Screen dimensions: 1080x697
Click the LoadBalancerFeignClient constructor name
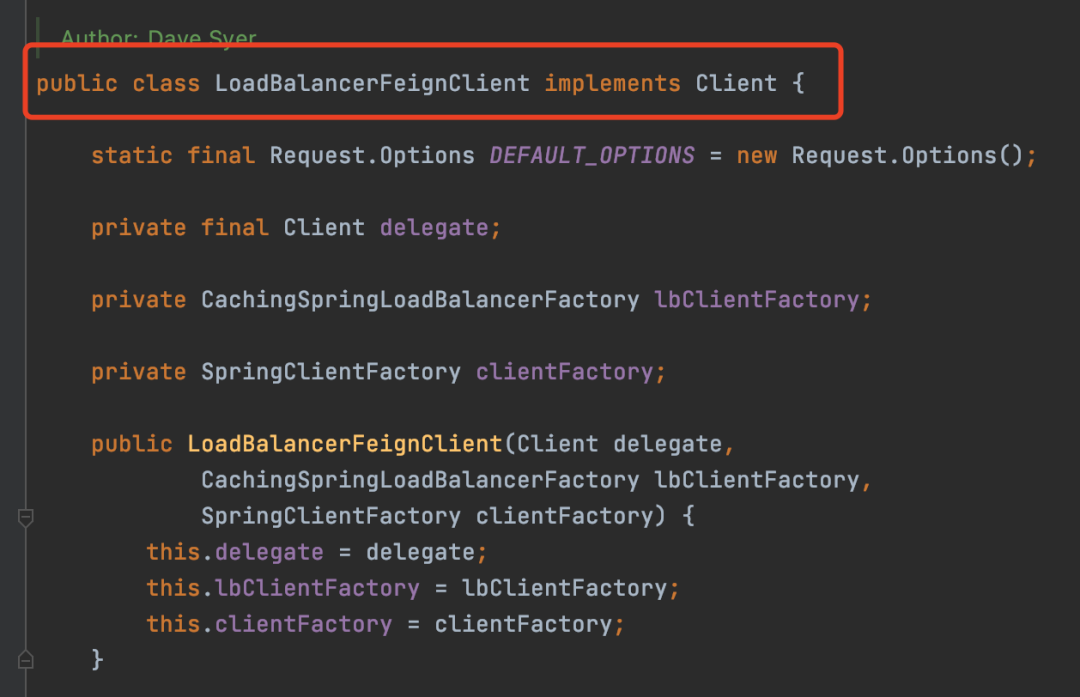[x=344, y=444]
